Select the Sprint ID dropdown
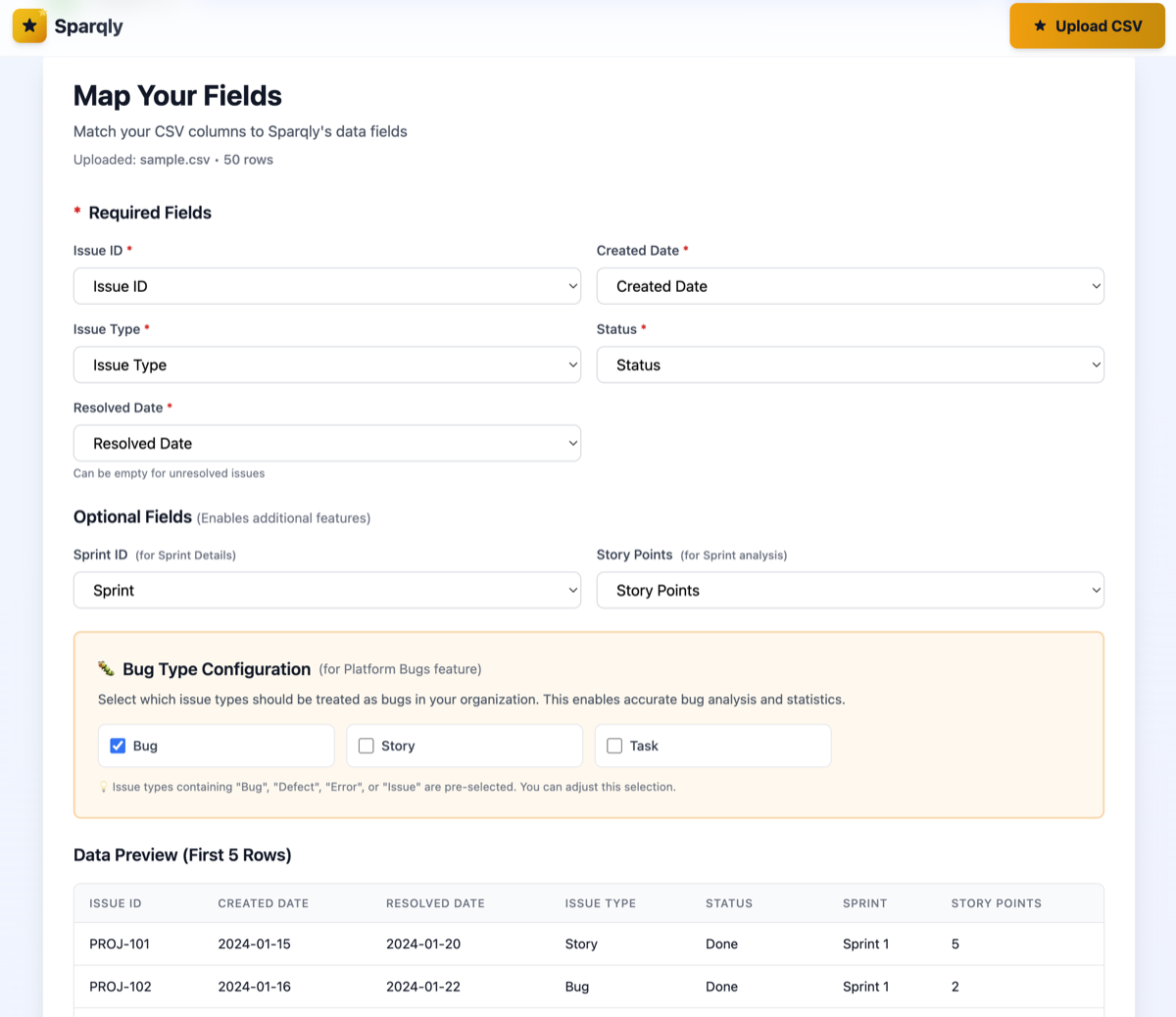The image size is (1176, 1017). point(326,590)
